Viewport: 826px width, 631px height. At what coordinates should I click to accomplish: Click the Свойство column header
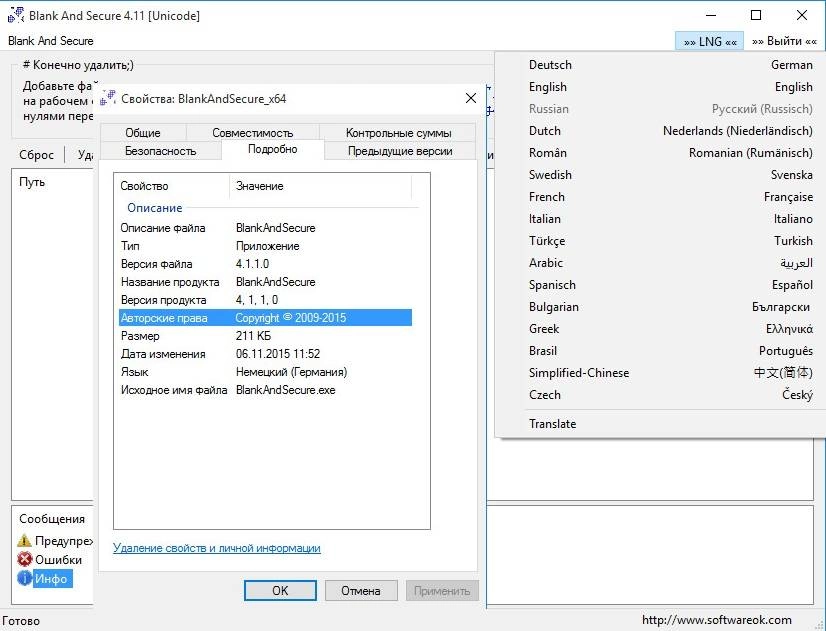pyautogui.click(x=172, y=186)
